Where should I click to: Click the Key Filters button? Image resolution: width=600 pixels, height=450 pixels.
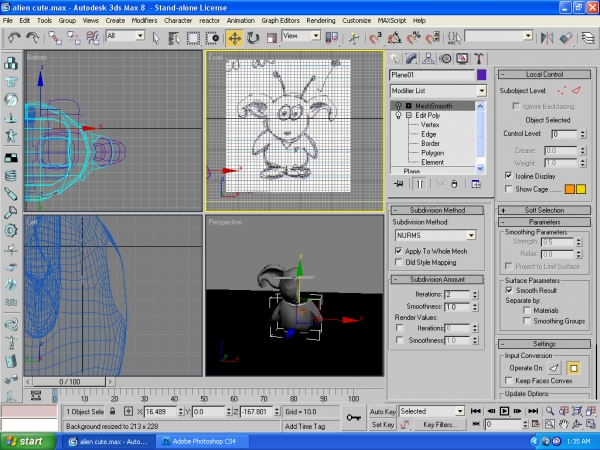440,424
